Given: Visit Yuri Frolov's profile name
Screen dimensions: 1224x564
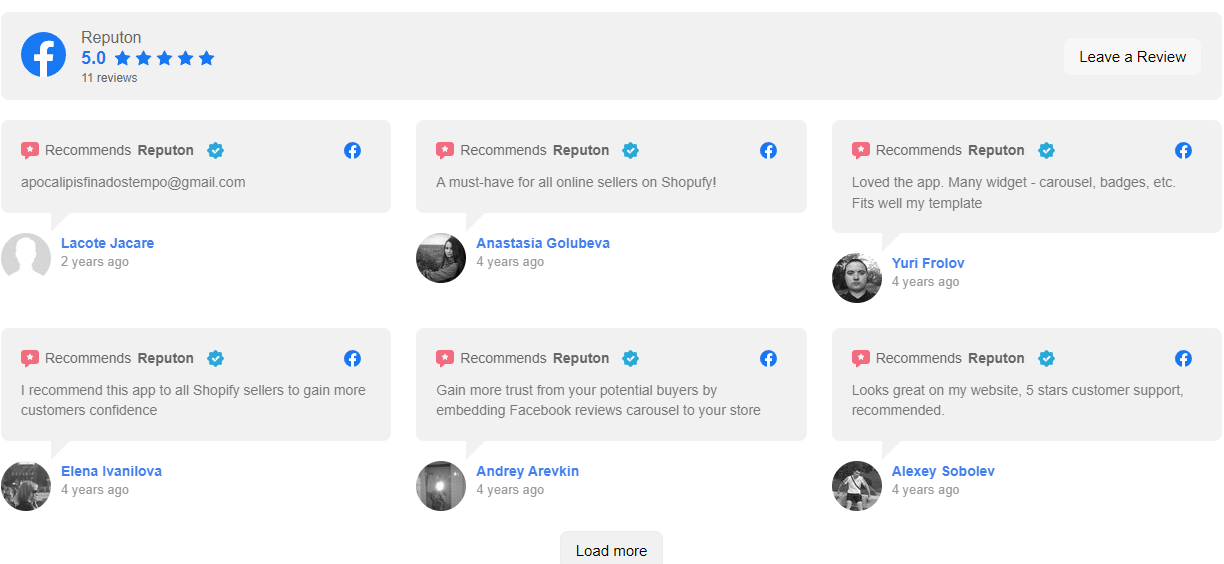Looking at the screenshot, I should coord(928,263).
